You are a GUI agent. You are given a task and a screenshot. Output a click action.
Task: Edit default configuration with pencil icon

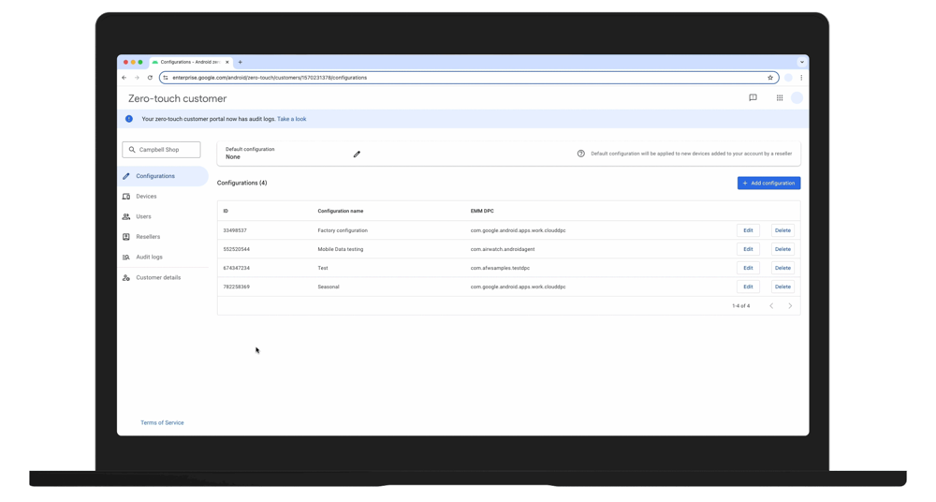point(357,154)
